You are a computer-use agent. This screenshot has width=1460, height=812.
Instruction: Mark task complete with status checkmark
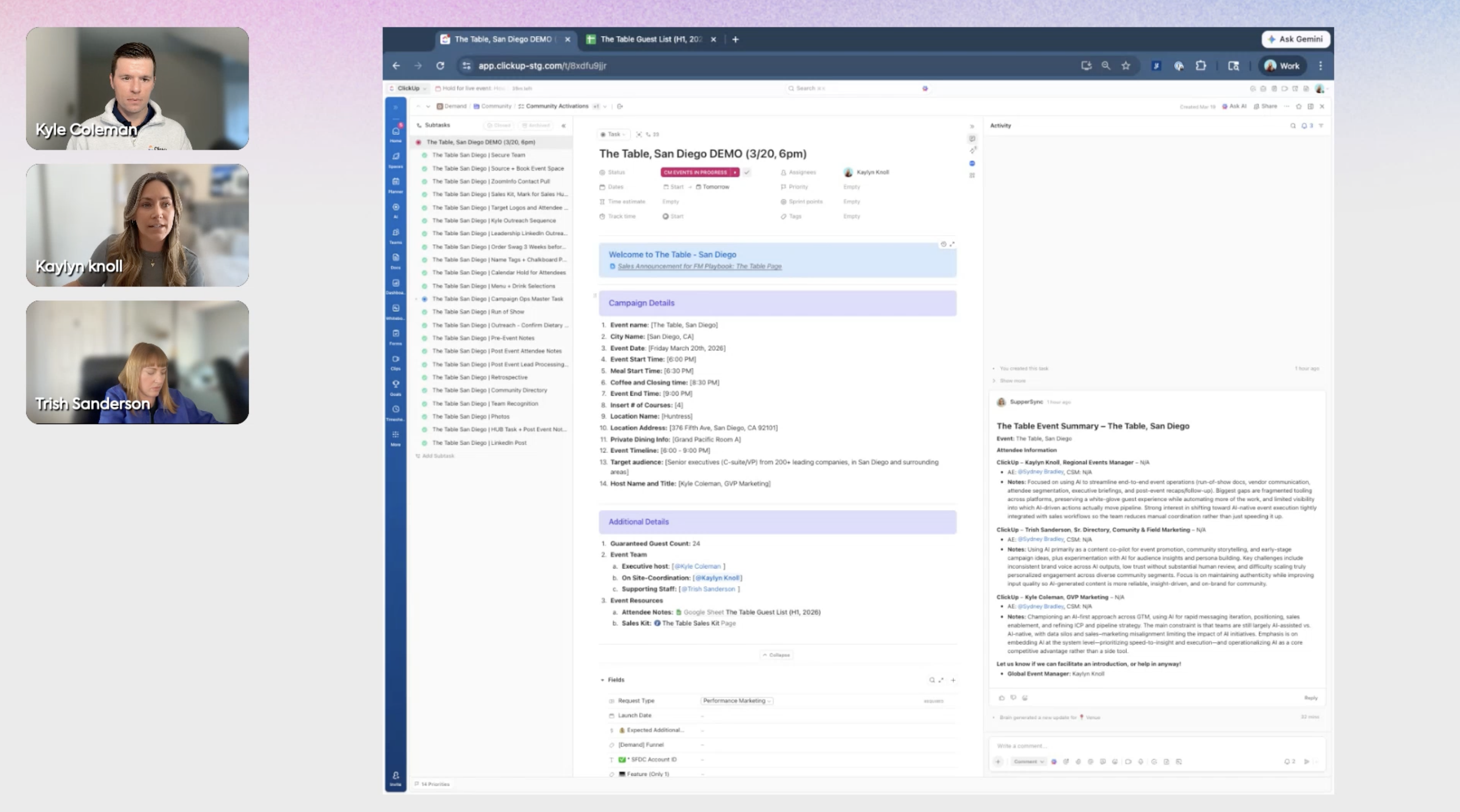(747, 172)
